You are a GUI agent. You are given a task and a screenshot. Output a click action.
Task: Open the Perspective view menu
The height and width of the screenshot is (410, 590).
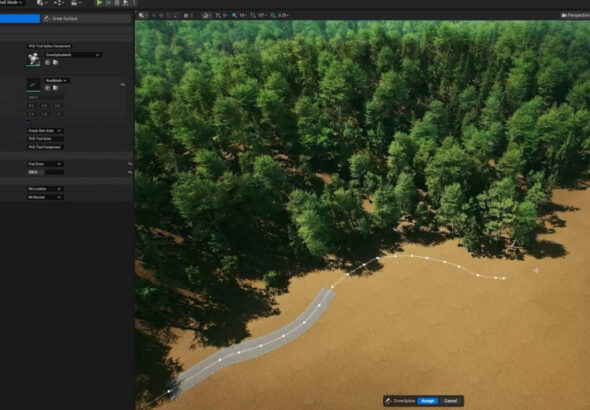tap(575, 15)
